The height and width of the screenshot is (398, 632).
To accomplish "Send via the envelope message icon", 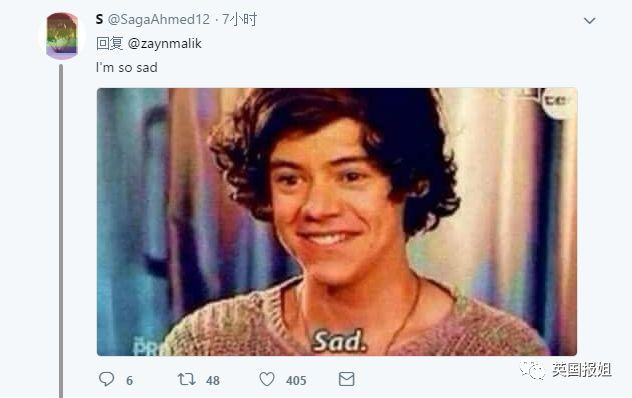I will pos(347,379).
